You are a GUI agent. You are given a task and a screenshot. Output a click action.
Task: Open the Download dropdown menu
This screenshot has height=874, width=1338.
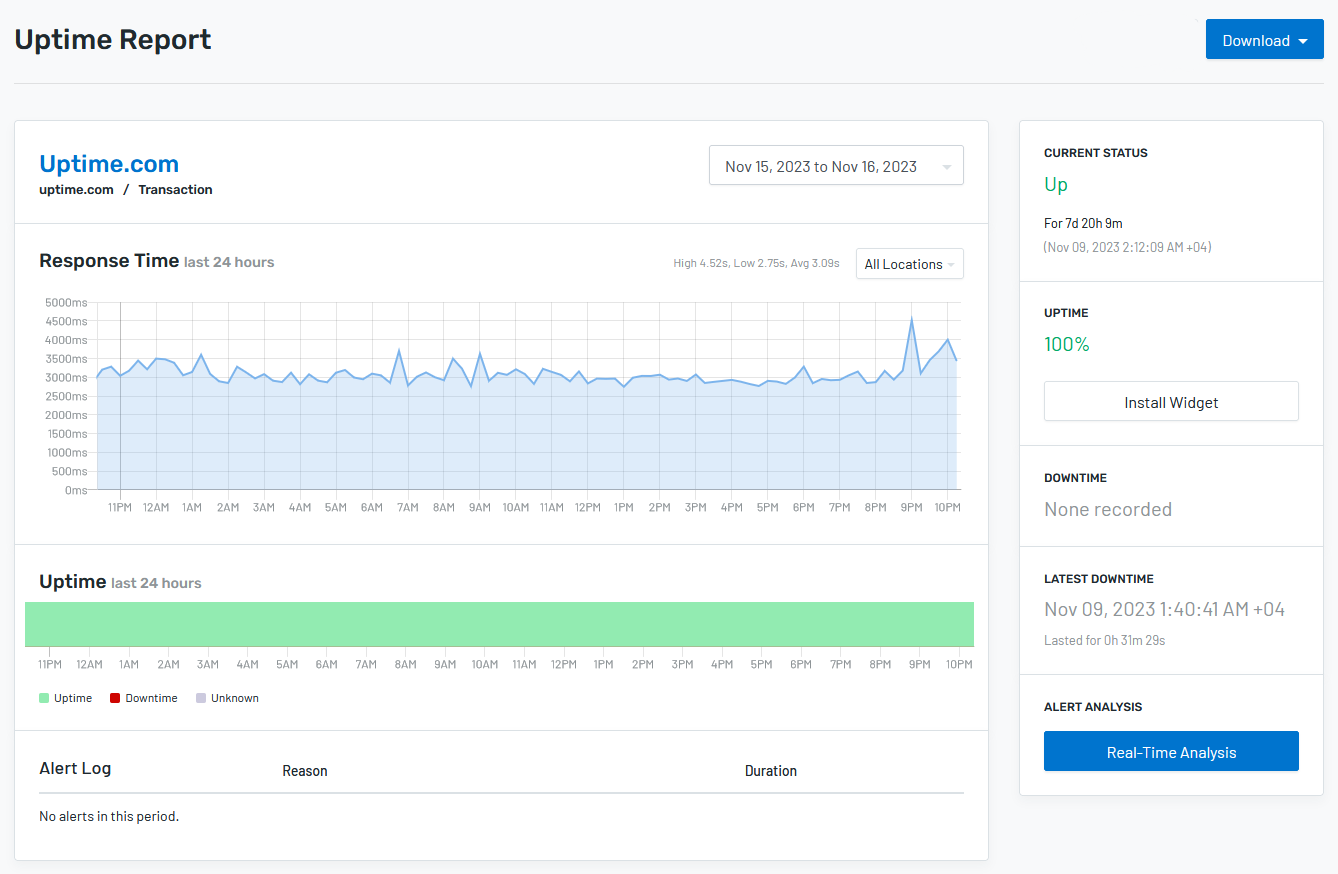click(x=1263, y=39)
